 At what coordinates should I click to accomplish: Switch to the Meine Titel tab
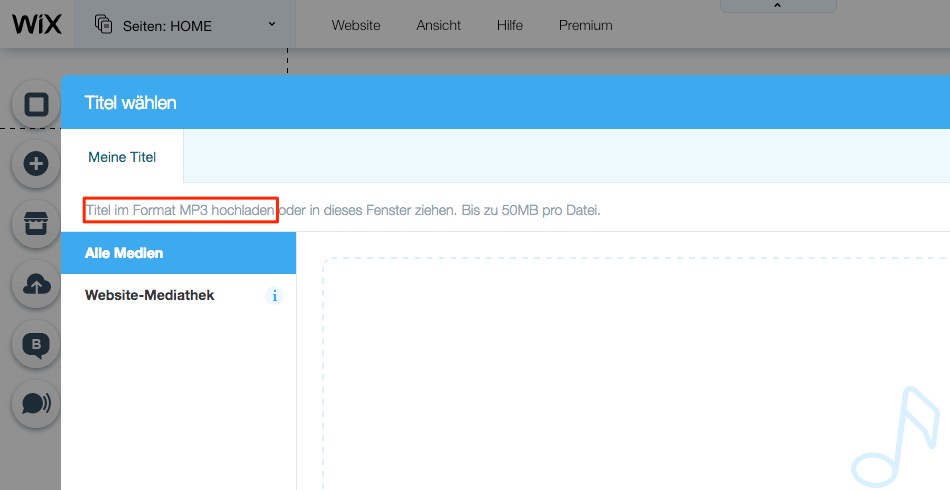coord(122,157)
